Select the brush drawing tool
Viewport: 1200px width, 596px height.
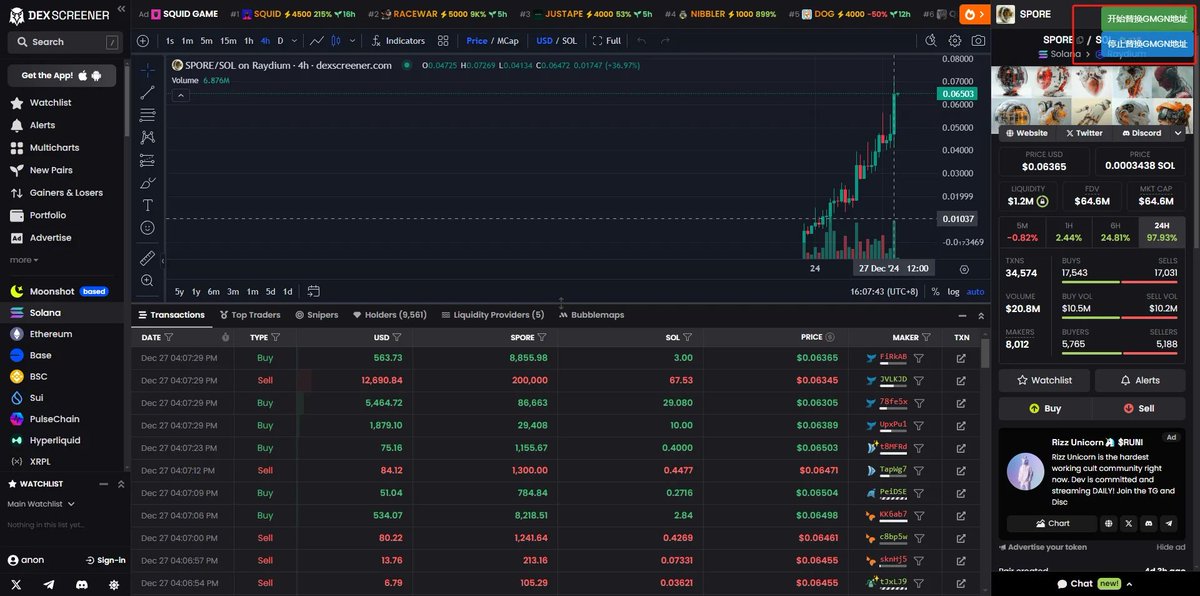(x=147, y=182)
